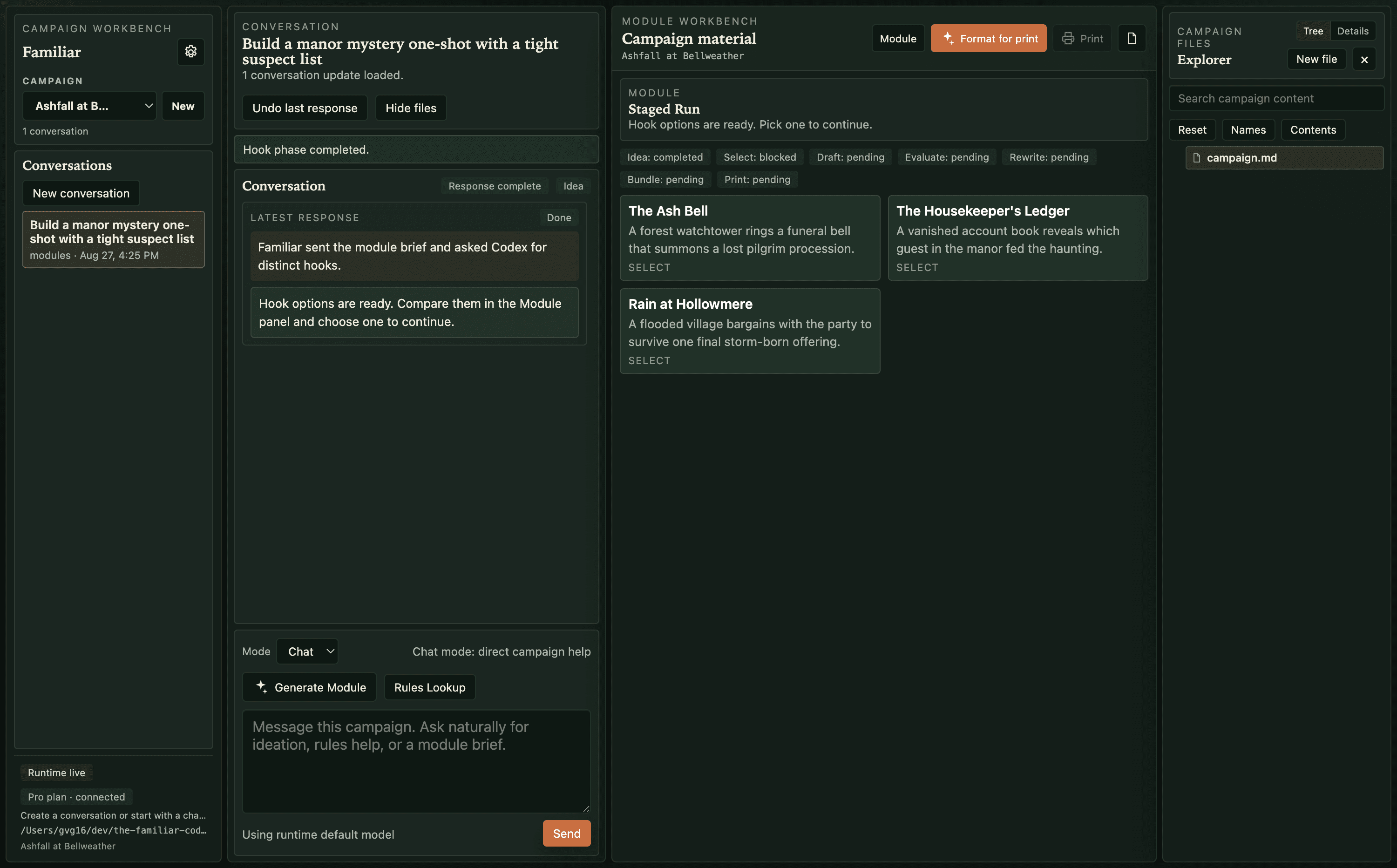This screenshot has height=868, width=1397.
Task: Open the Ashfall at B... campaign dropdown
Action: click(89, 106)
